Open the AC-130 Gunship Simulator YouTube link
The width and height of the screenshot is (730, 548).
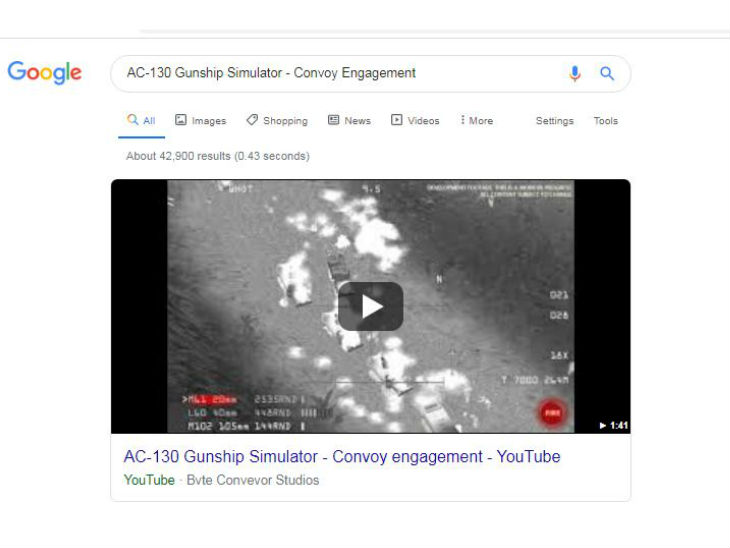(x=342, y=457)
